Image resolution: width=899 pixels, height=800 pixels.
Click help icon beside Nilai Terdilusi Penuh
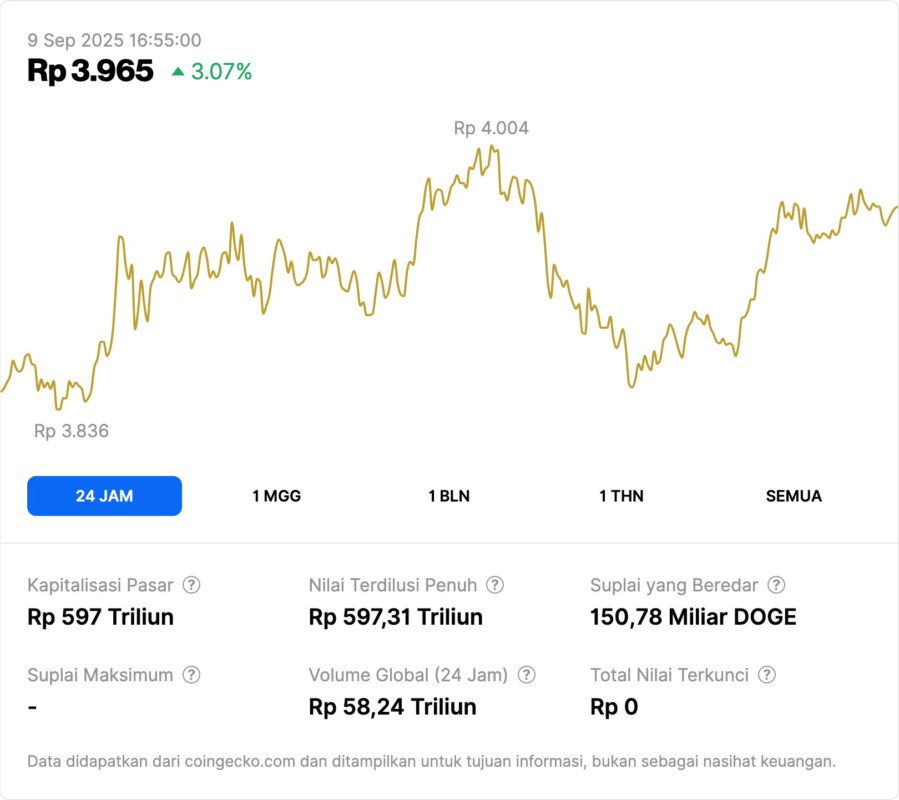click(x=495, y=585)
